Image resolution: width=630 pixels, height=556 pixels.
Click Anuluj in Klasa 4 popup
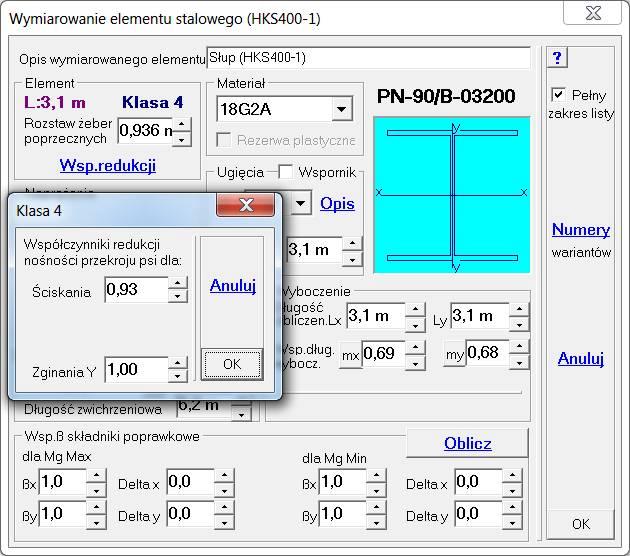pos(233,286)
